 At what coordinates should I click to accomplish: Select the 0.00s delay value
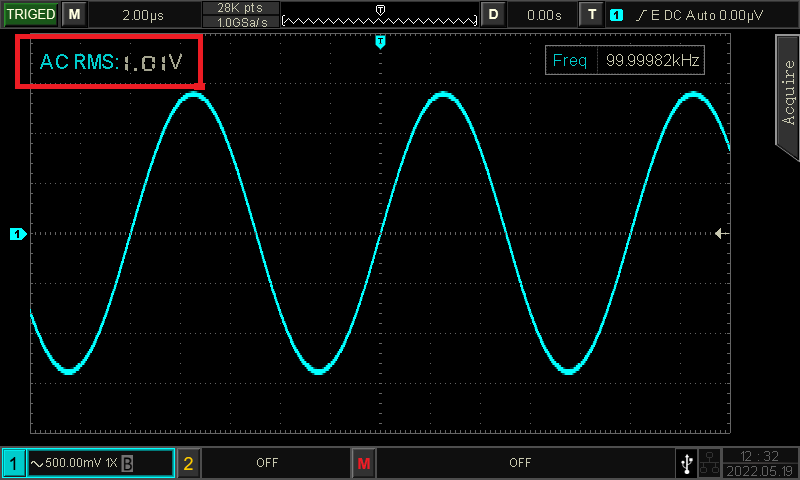[x=543, y=15]
